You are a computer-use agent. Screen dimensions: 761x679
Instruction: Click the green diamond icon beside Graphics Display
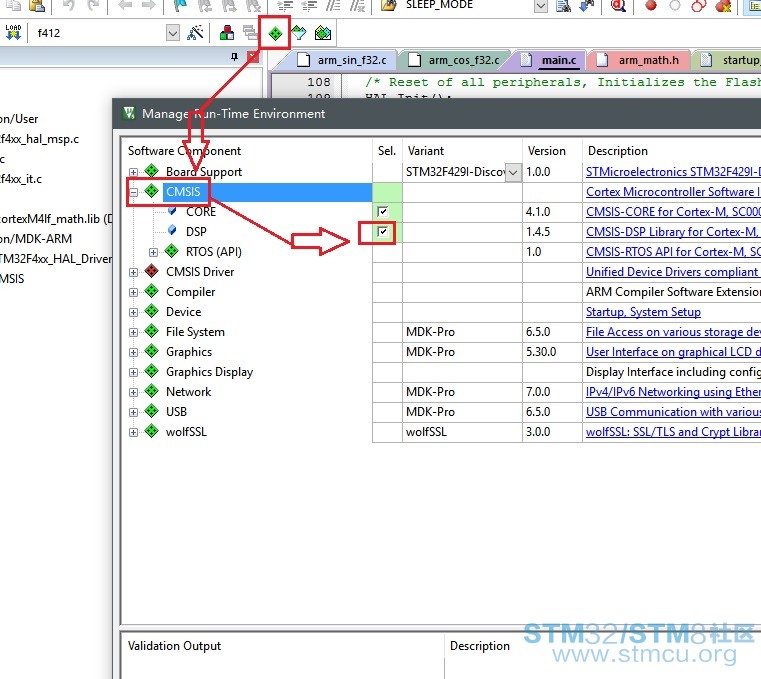[152, 371]
